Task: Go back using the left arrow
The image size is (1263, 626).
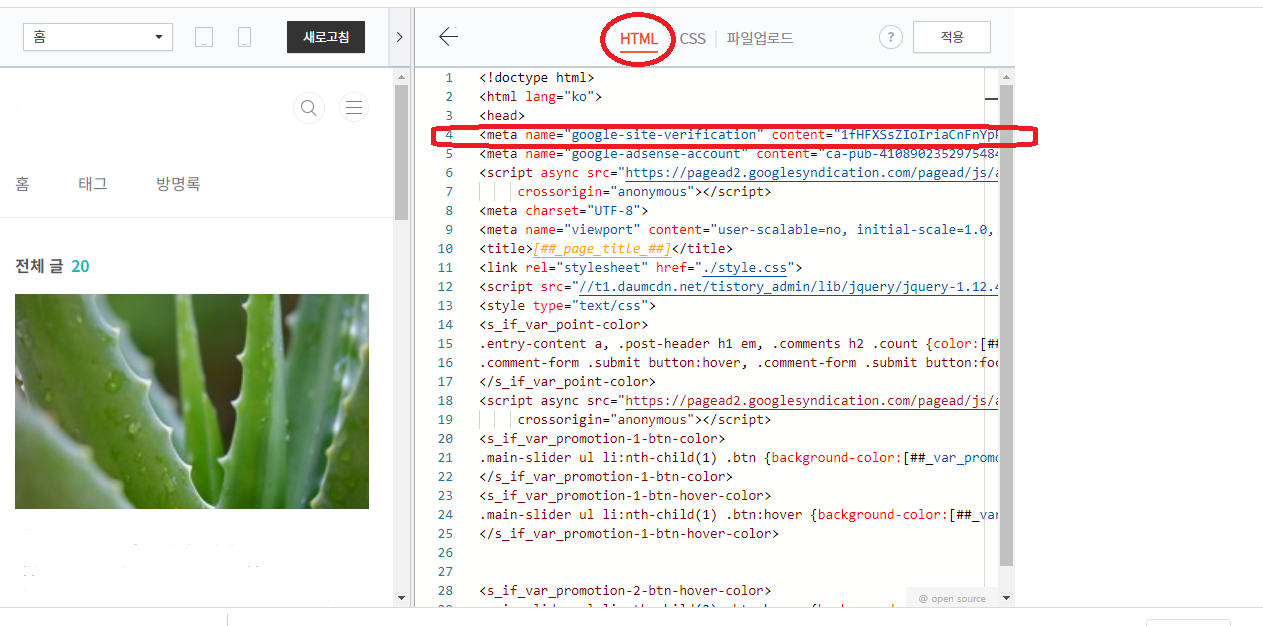Action: (x=448, y=37)
